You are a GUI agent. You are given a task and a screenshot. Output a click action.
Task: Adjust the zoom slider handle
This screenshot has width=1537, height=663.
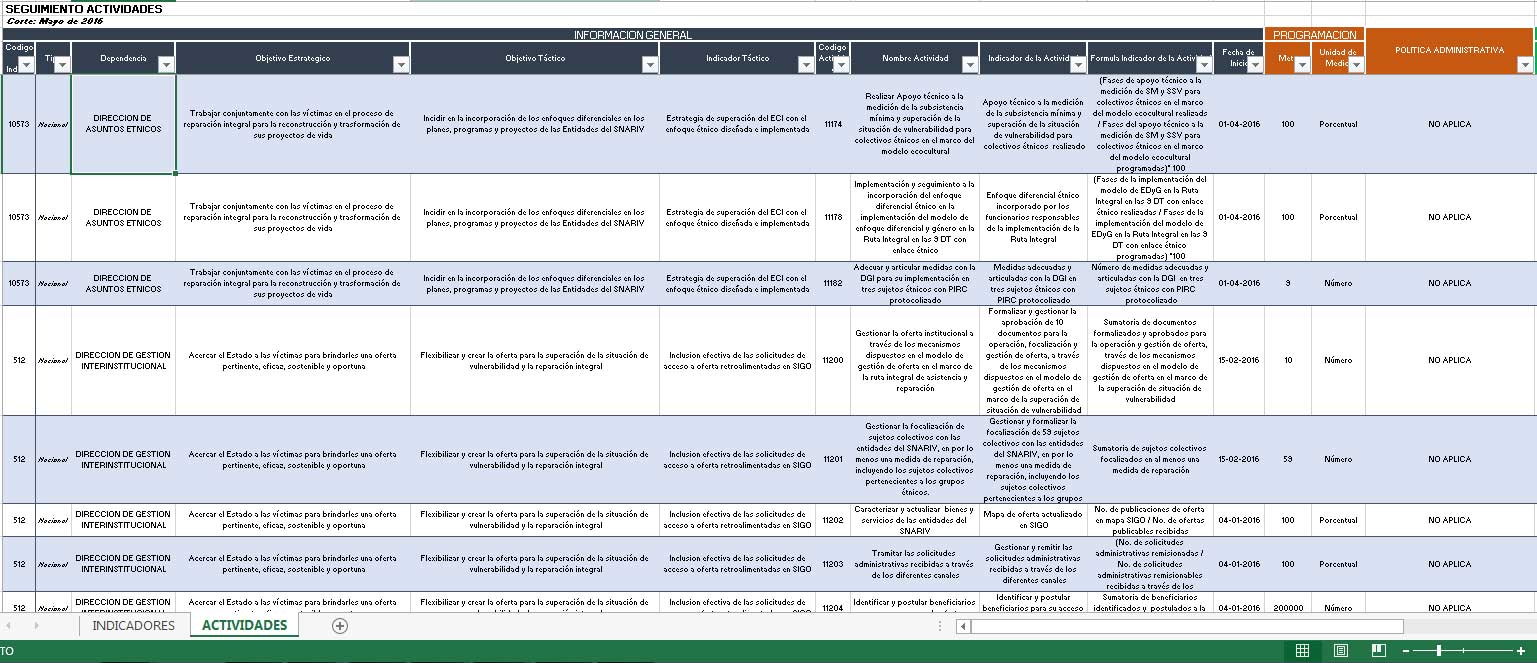tap(1440, 651)
